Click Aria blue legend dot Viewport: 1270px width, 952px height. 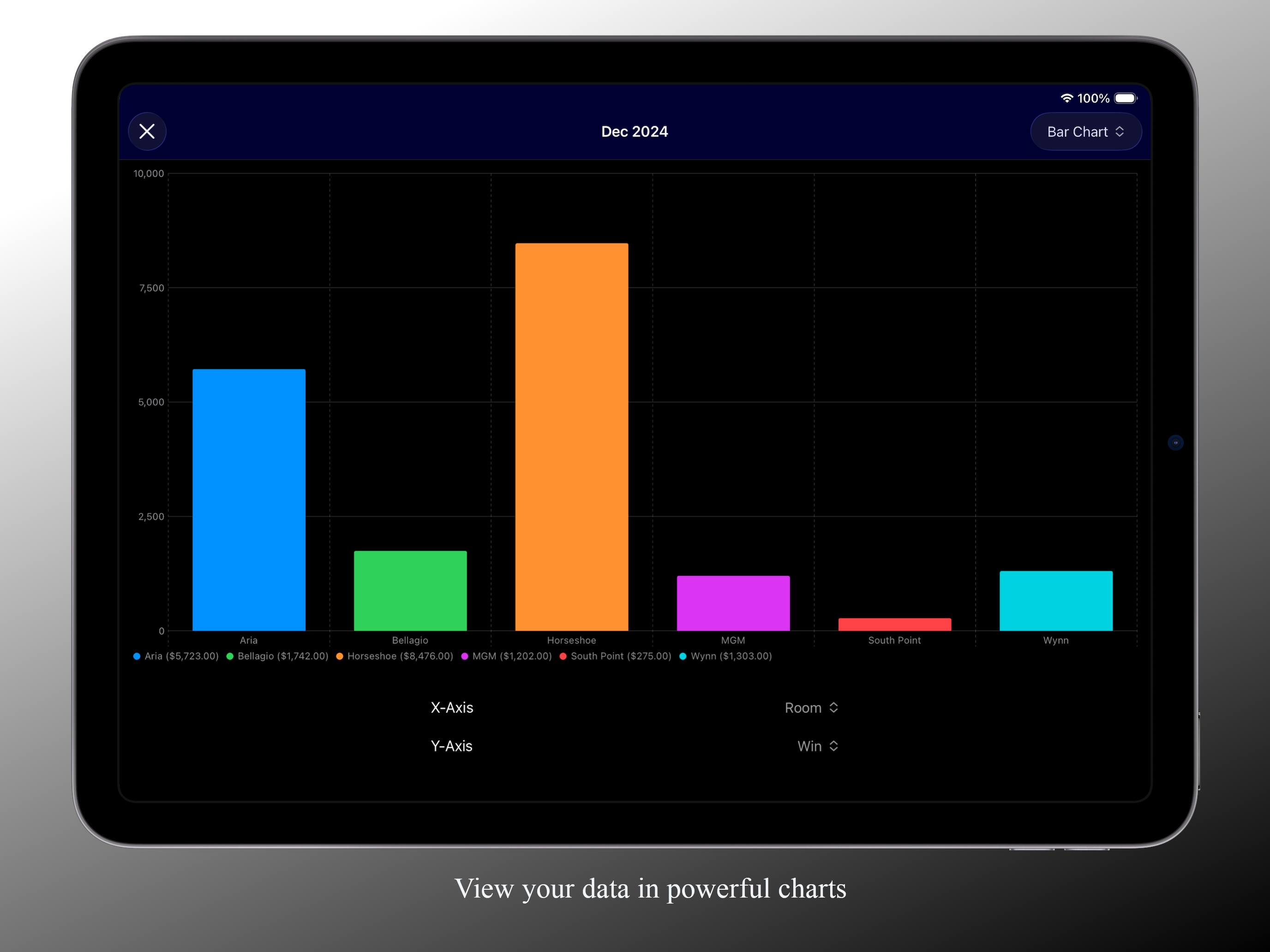tap(137, 656)
